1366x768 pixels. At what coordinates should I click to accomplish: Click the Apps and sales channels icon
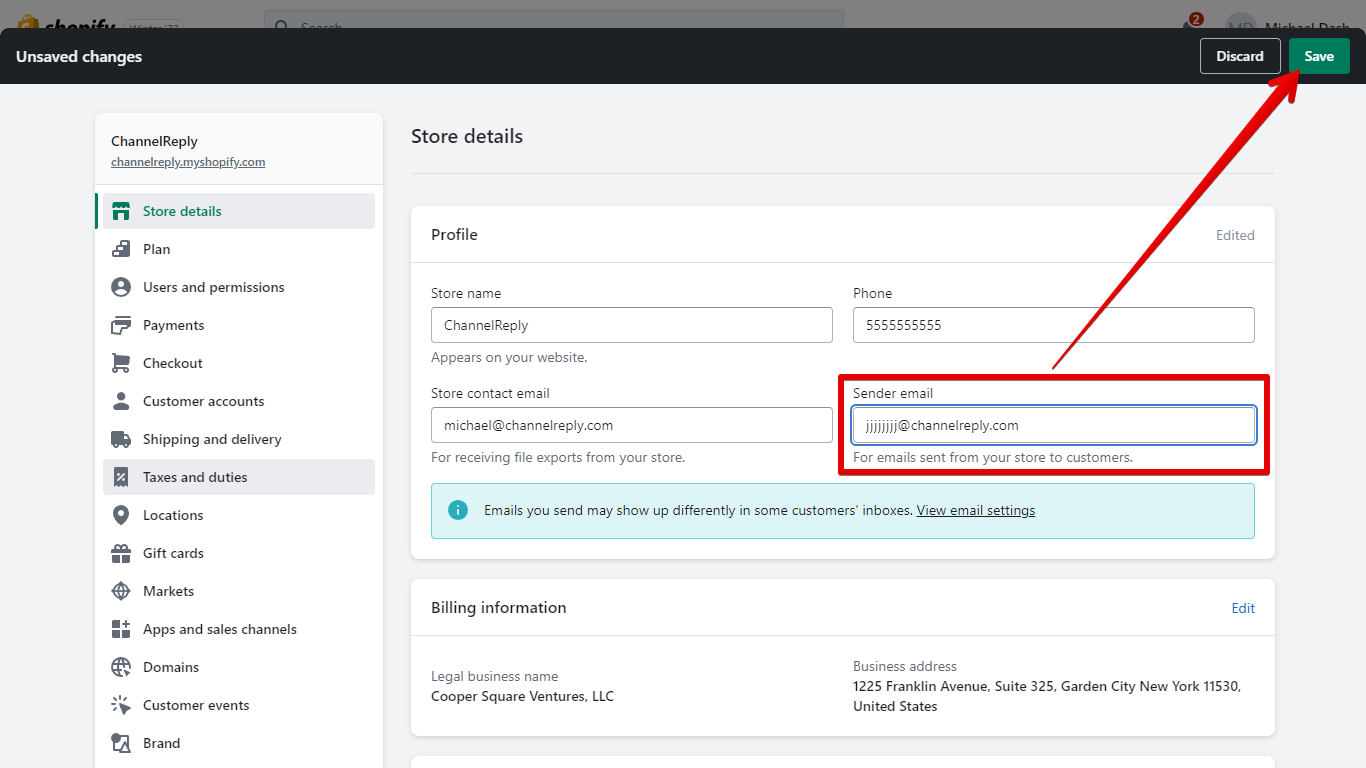[x=121, y=629]
